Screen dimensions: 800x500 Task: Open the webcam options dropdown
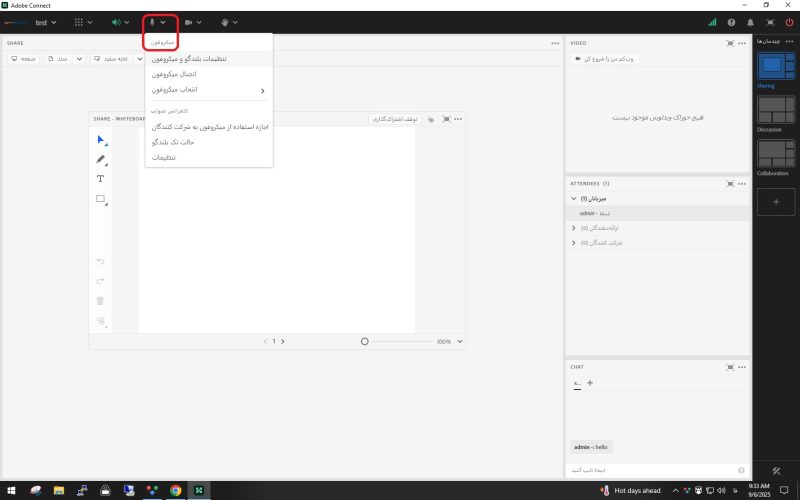(x=199, y=22)
